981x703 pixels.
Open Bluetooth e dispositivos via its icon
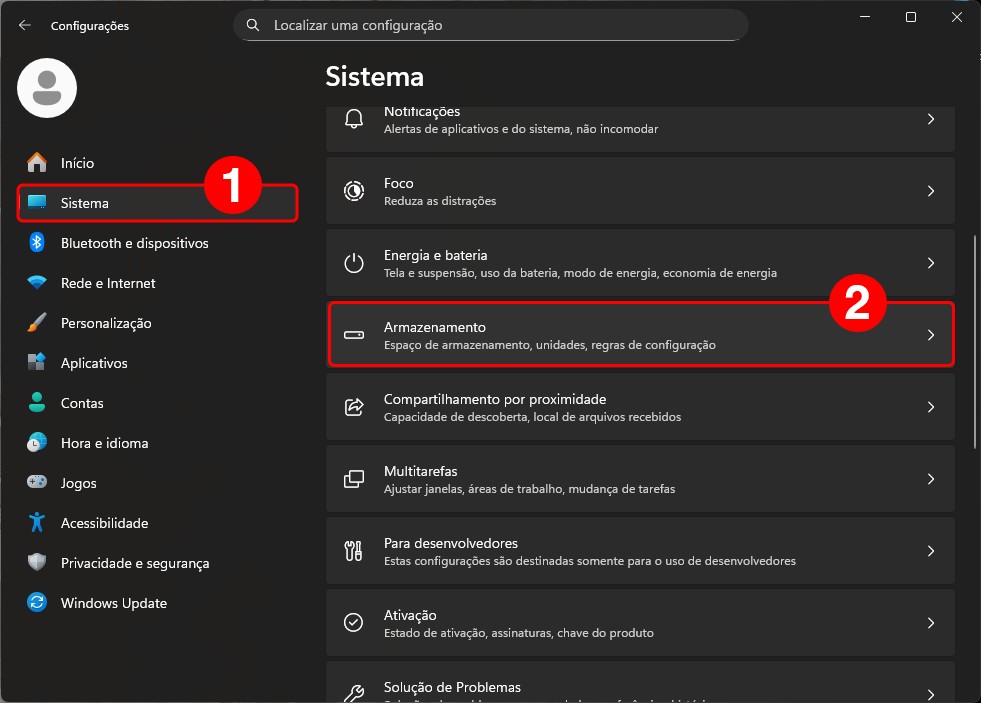[37, 243]
